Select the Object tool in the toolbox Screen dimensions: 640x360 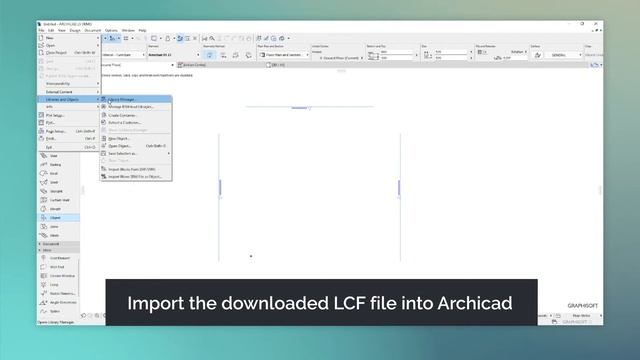point(59,218)
